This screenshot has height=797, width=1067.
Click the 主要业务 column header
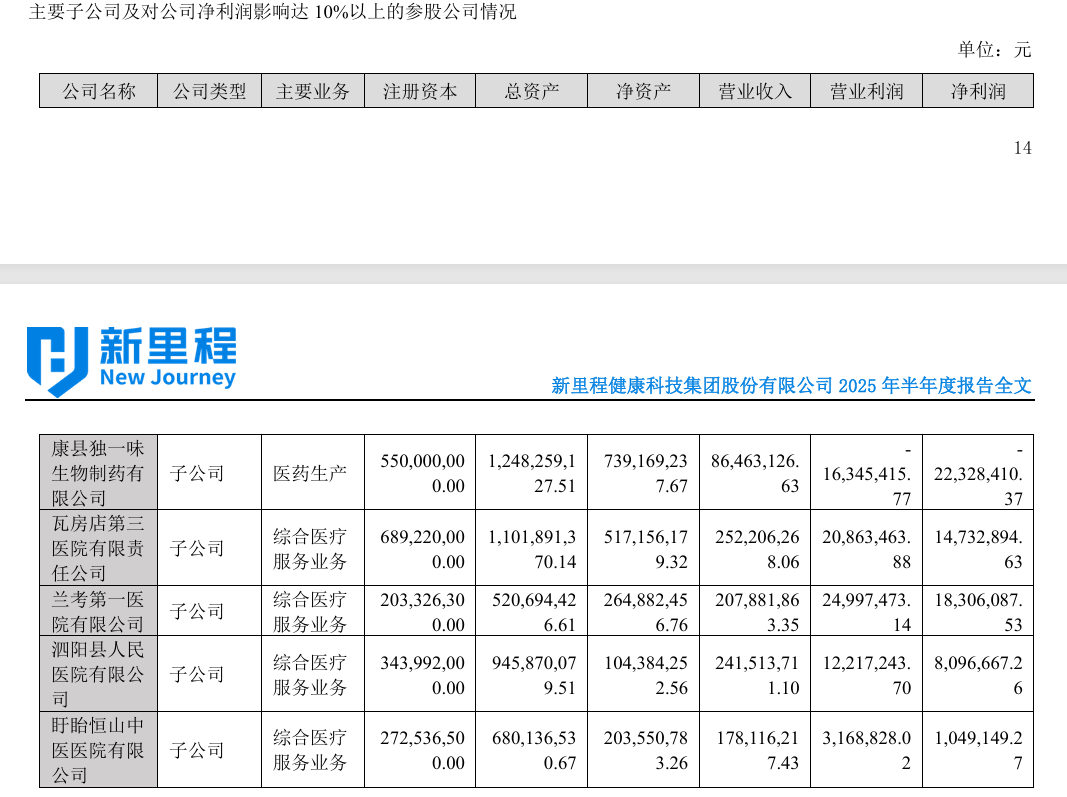313,91
